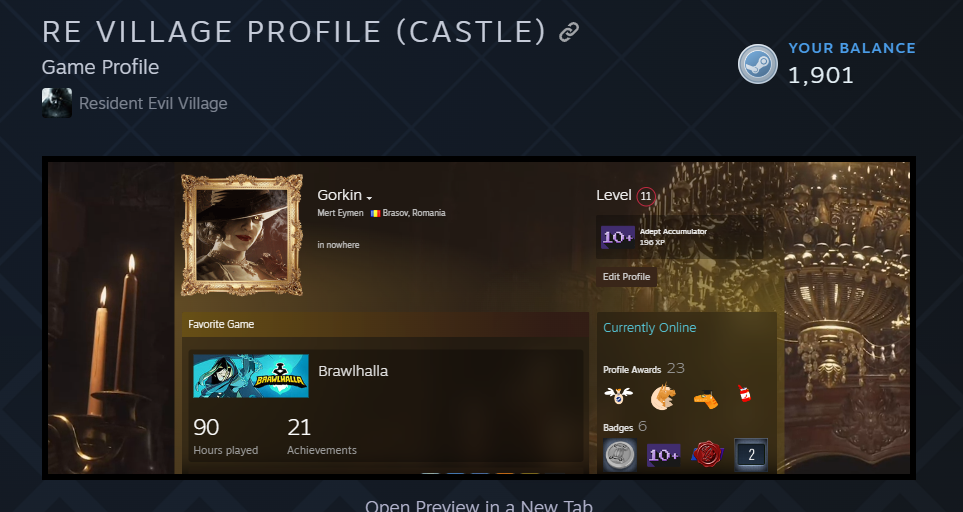
Task: Open the blue number 2 badge
Action: (x=751, y=455)
